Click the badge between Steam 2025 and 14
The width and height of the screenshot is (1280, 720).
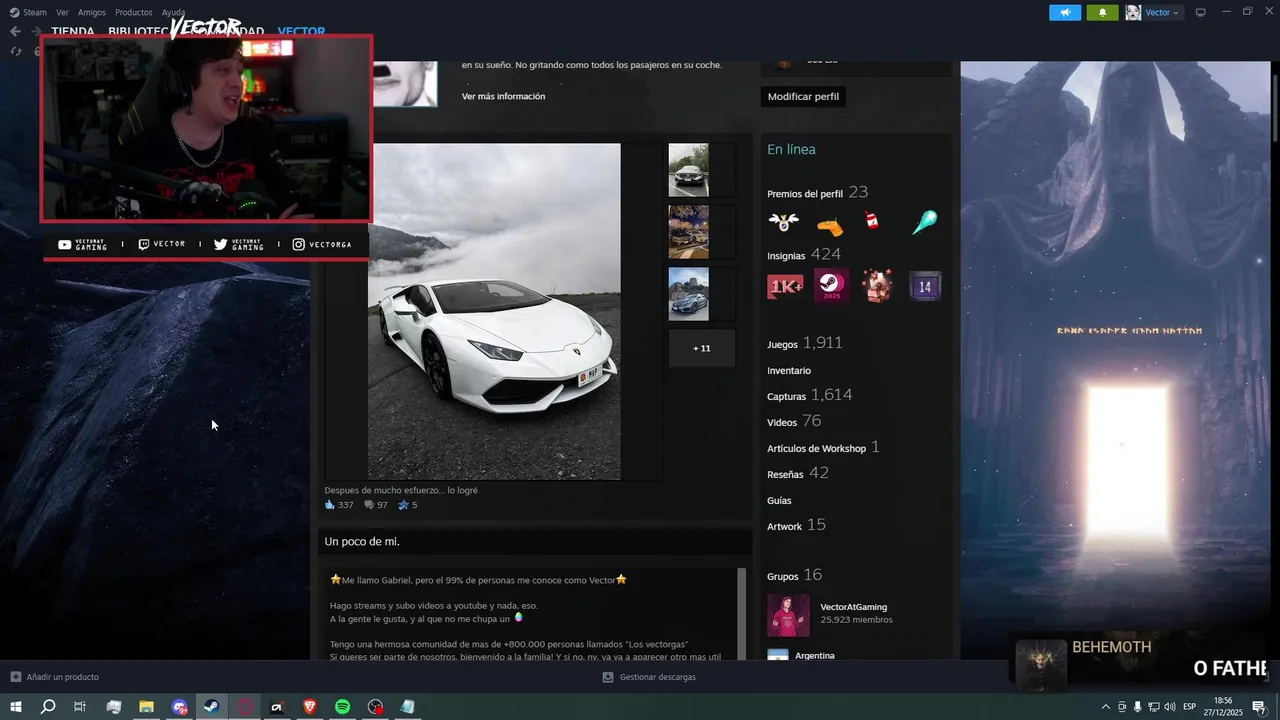click(x=877, y=286)
